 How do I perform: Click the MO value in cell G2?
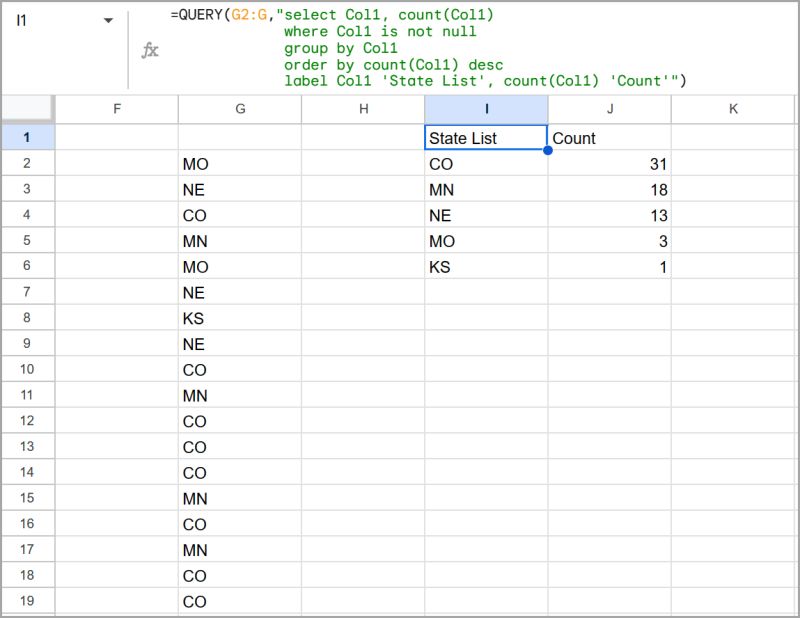[196, 163]
